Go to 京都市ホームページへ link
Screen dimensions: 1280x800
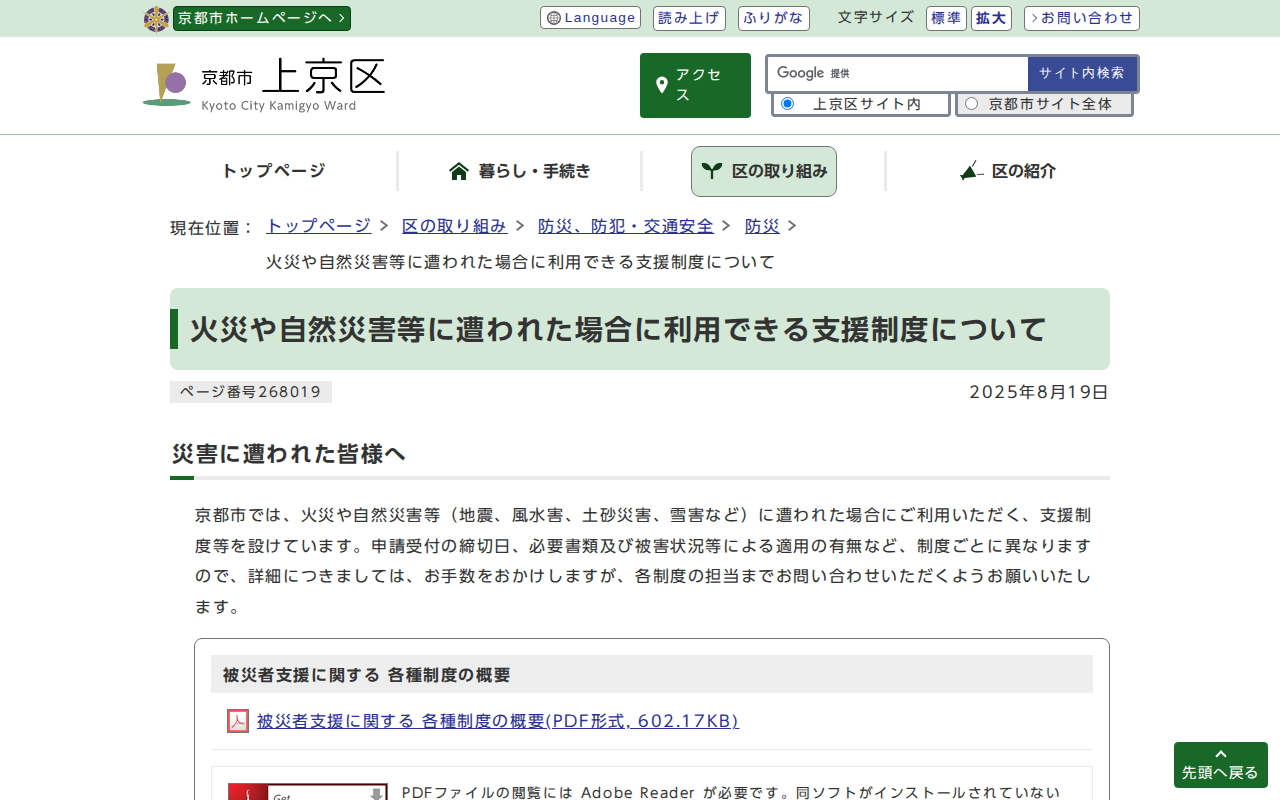coord(262,18)
